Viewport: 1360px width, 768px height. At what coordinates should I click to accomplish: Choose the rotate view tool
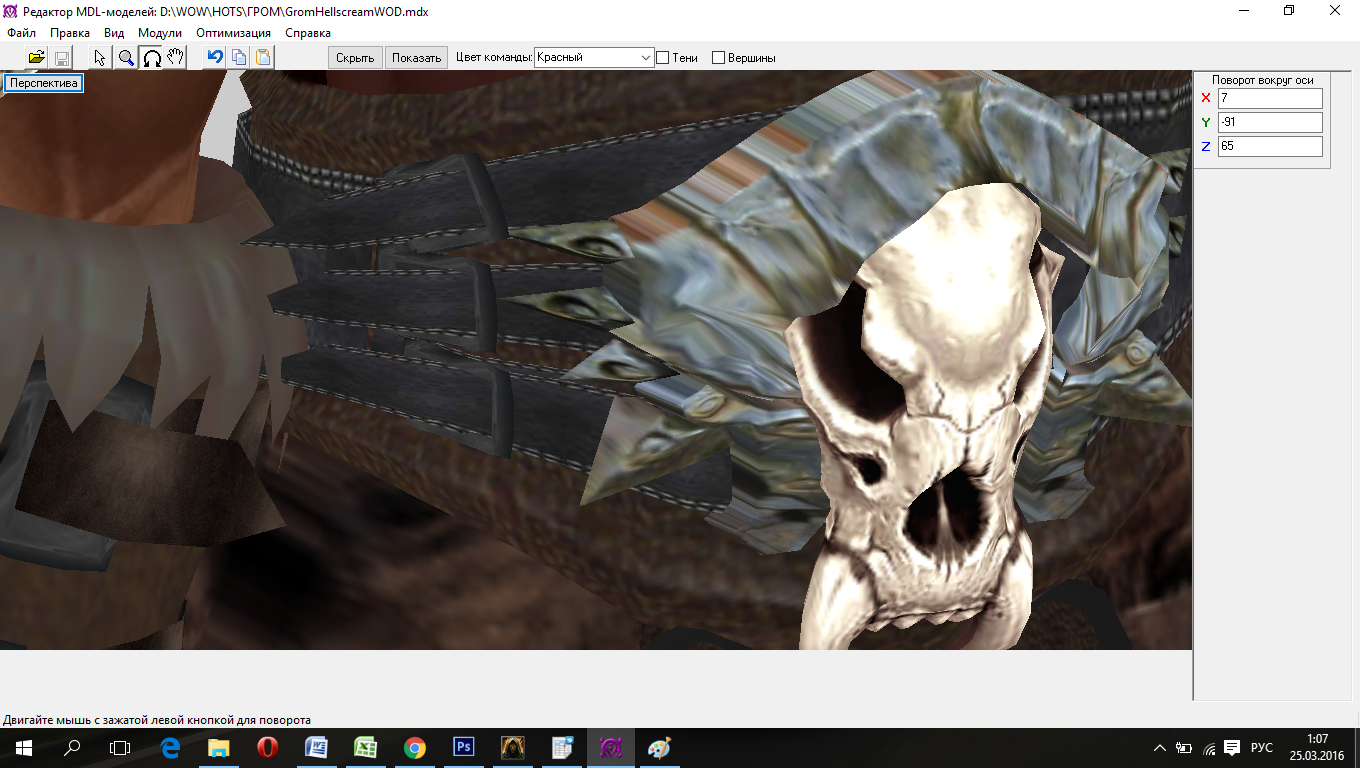151,57
